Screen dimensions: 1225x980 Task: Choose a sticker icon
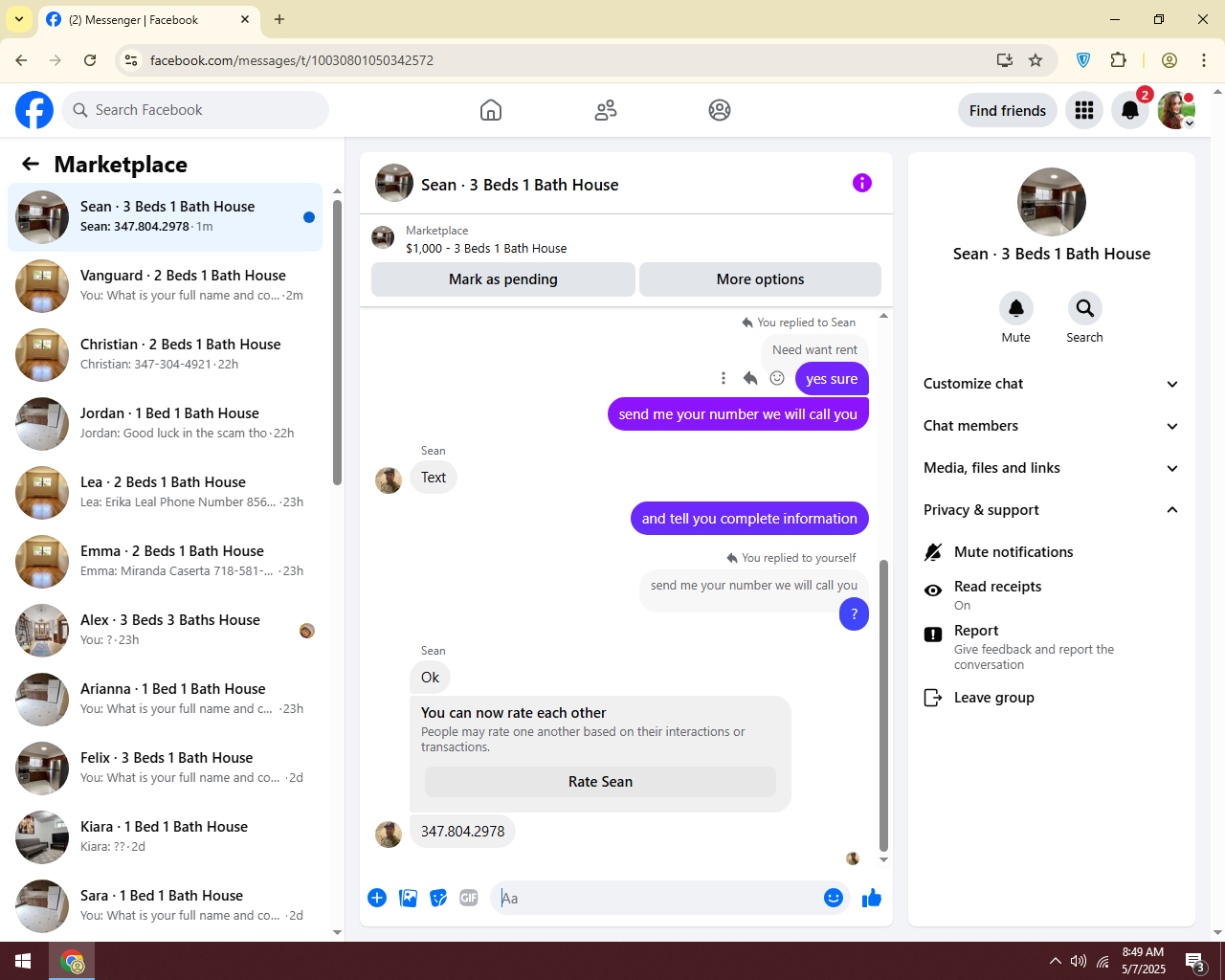pos(438,898)
